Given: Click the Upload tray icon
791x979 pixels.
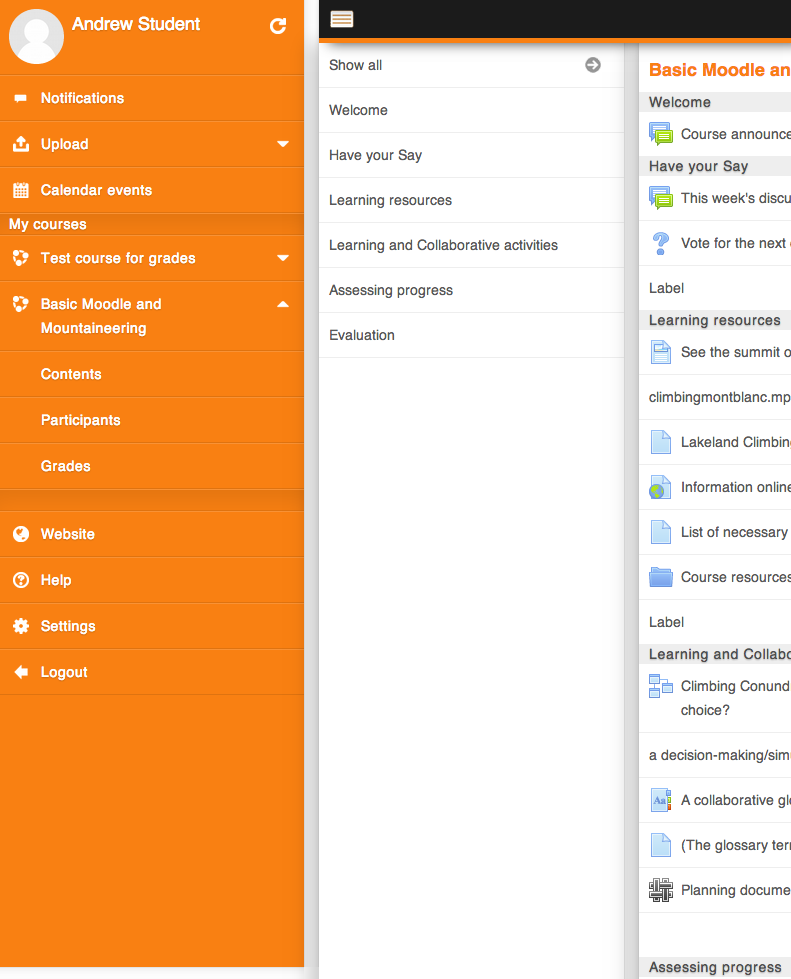Looking at the screenshot, I should [21, 144].
